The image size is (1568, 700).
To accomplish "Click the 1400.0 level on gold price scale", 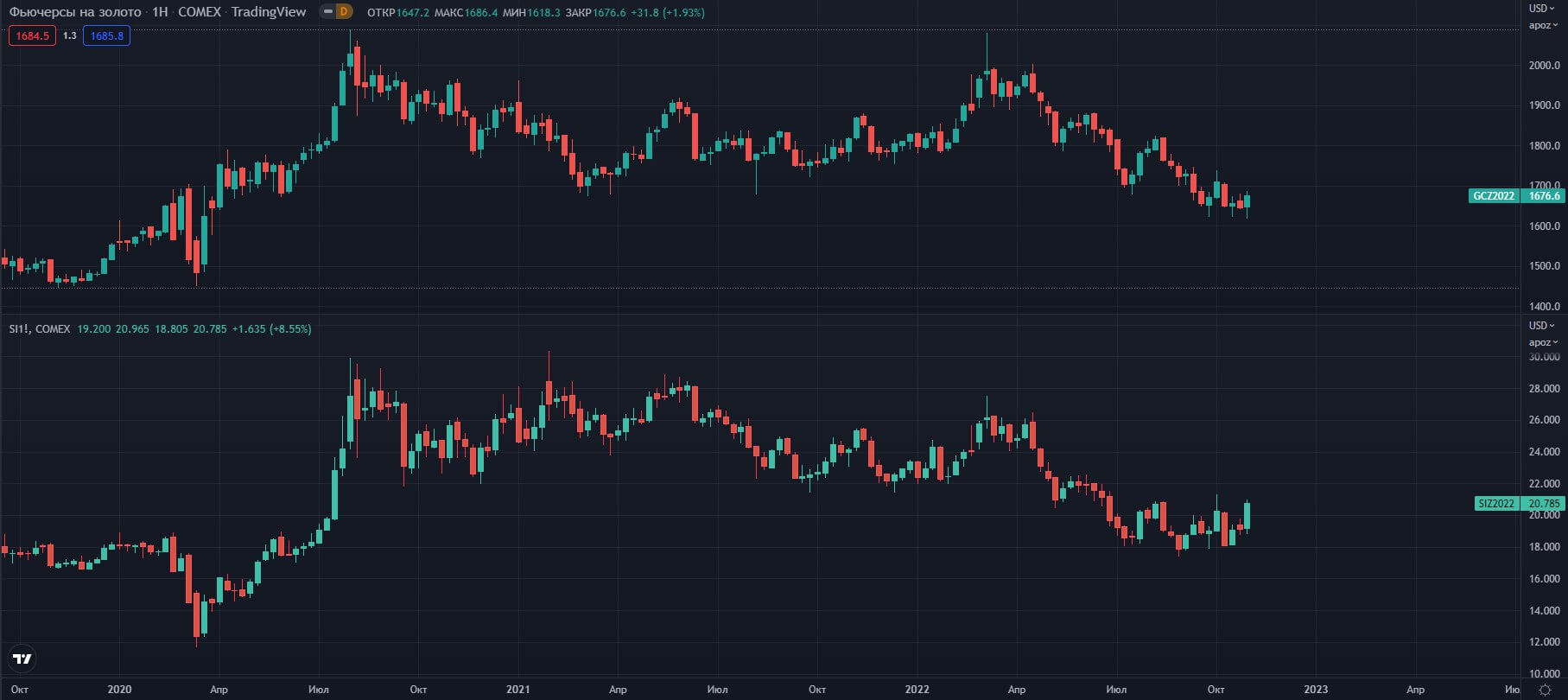I will tap(1544, 307).
